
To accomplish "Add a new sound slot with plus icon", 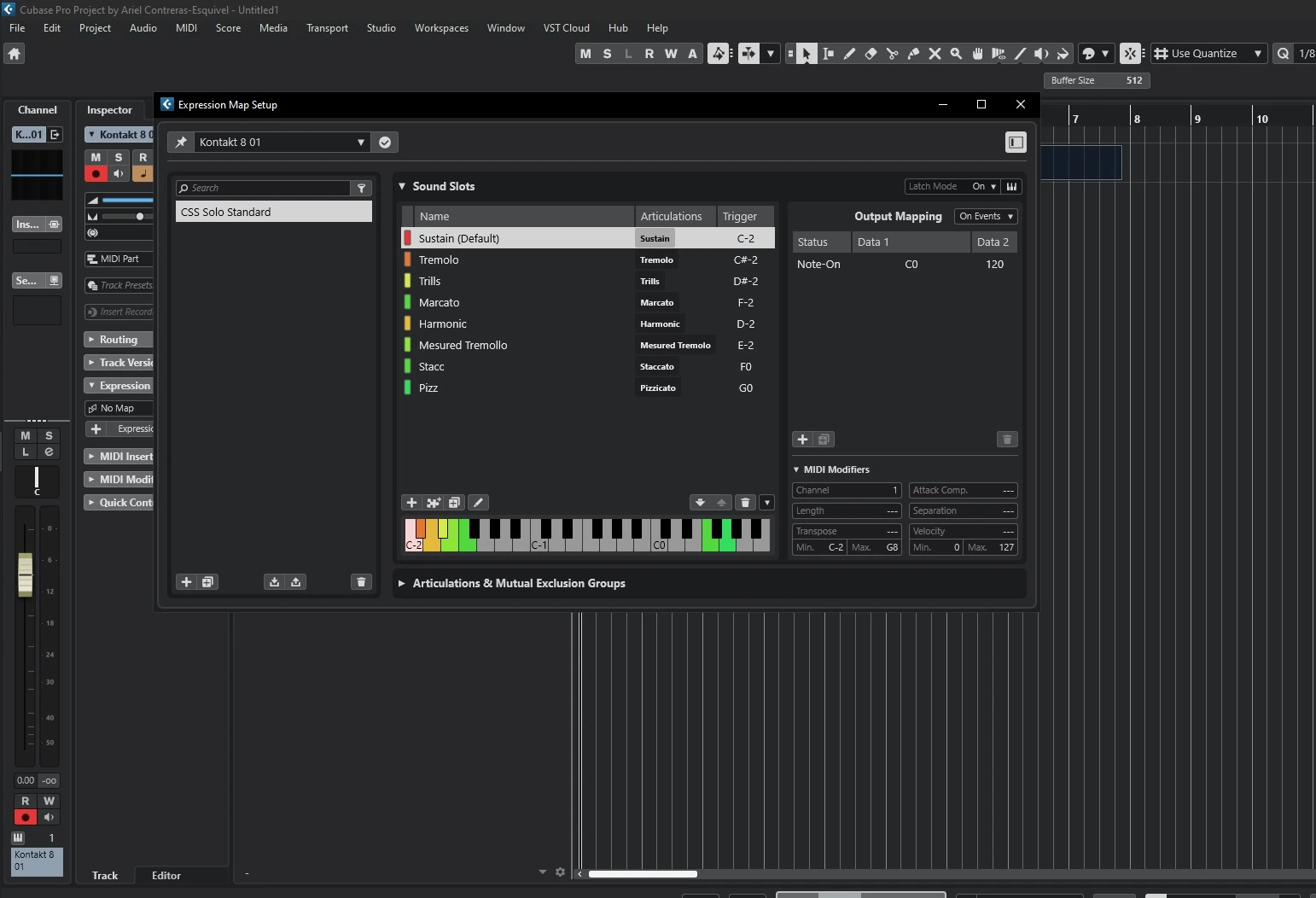I will (x=411, y=503).
